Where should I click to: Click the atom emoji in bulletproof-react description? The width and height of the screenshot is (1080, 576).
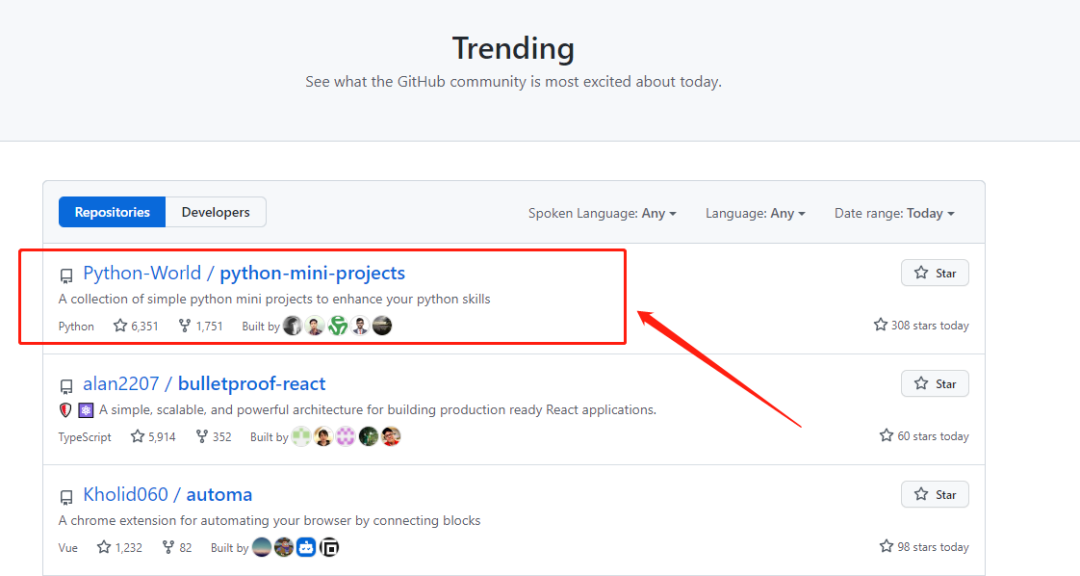point(85,411)
